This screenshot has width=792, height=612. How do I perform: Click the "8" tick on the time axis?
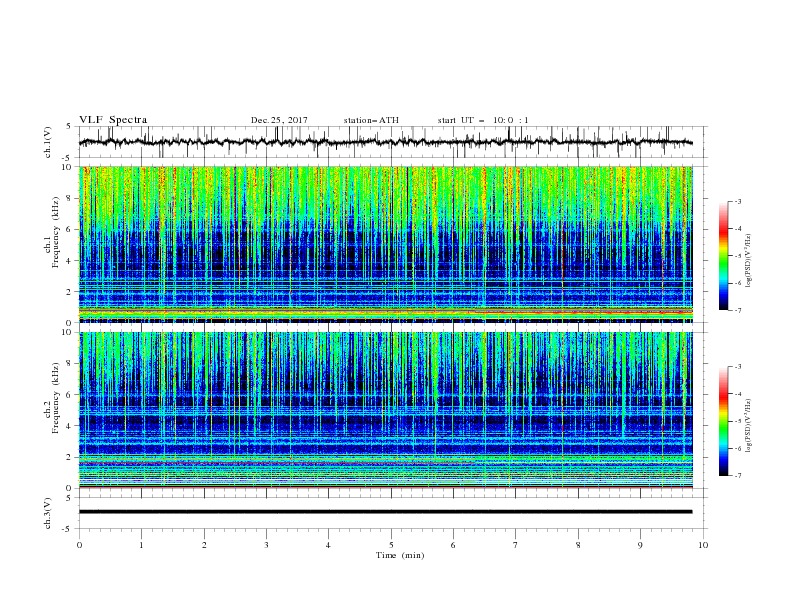[578, 545]
